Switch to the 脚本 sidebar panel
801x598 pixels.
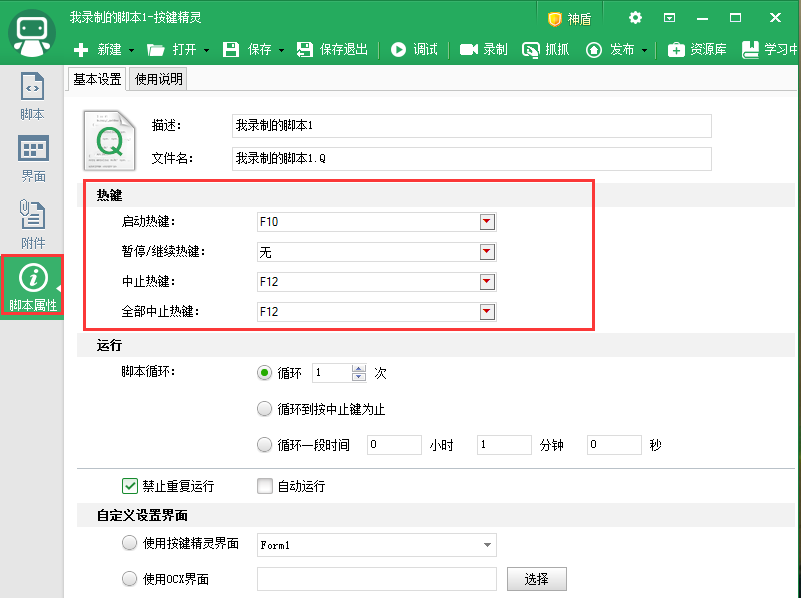point(31,99)
